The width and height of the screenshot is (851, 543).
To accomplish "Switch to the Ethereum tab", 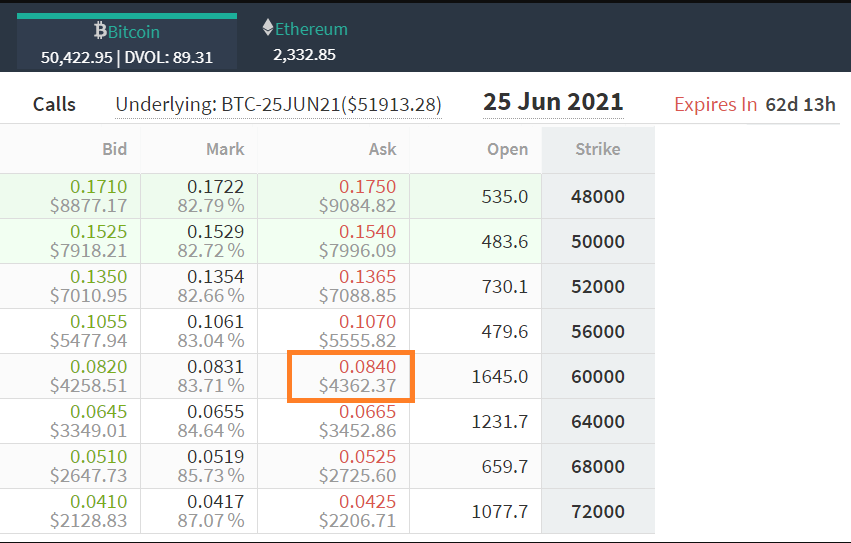I will pyautogui.click(x=305, y=41).
